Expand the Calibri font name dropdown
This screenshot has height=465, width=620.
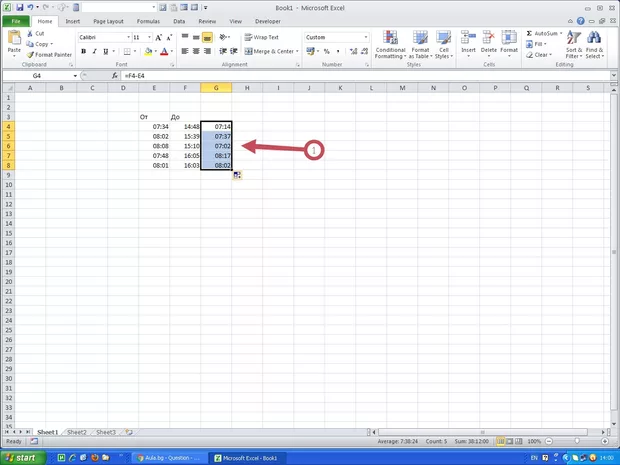pyautogui.click(x=126, y=37)
